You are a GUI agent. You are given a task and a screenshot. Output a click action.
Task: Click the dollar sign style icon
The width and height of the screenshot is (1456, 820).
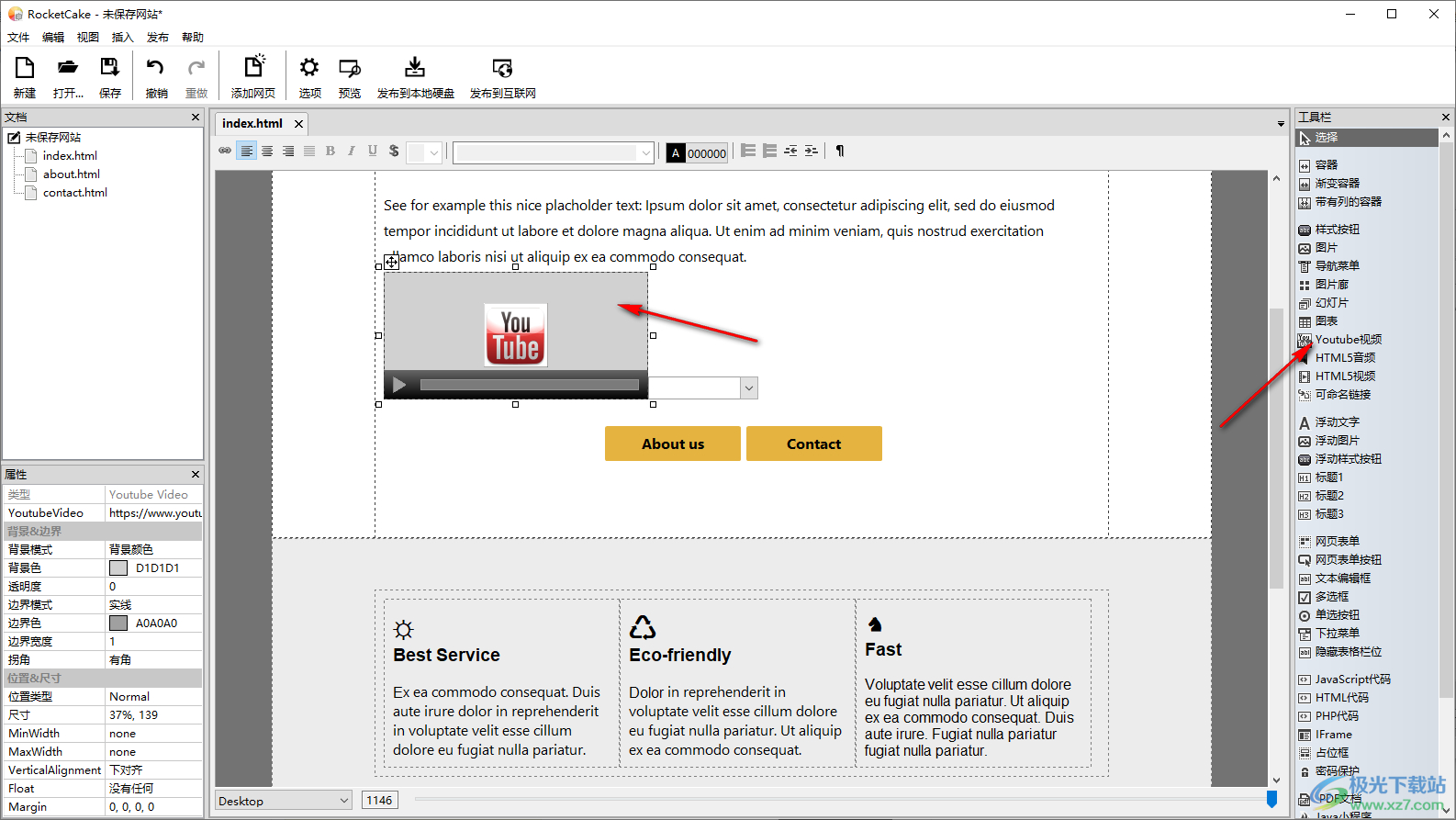[x=394, y=152]
